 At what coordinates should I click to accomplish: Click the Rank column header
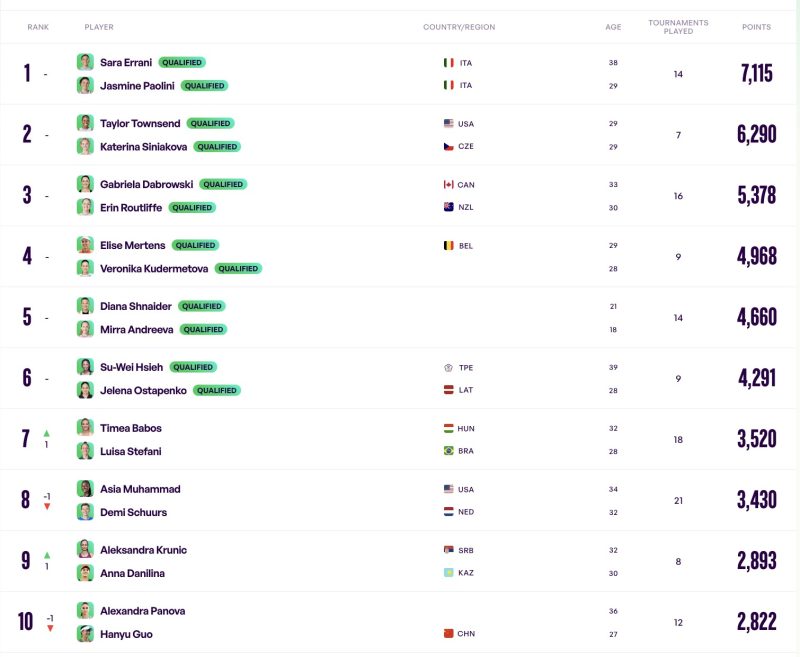tap(38, 27)
